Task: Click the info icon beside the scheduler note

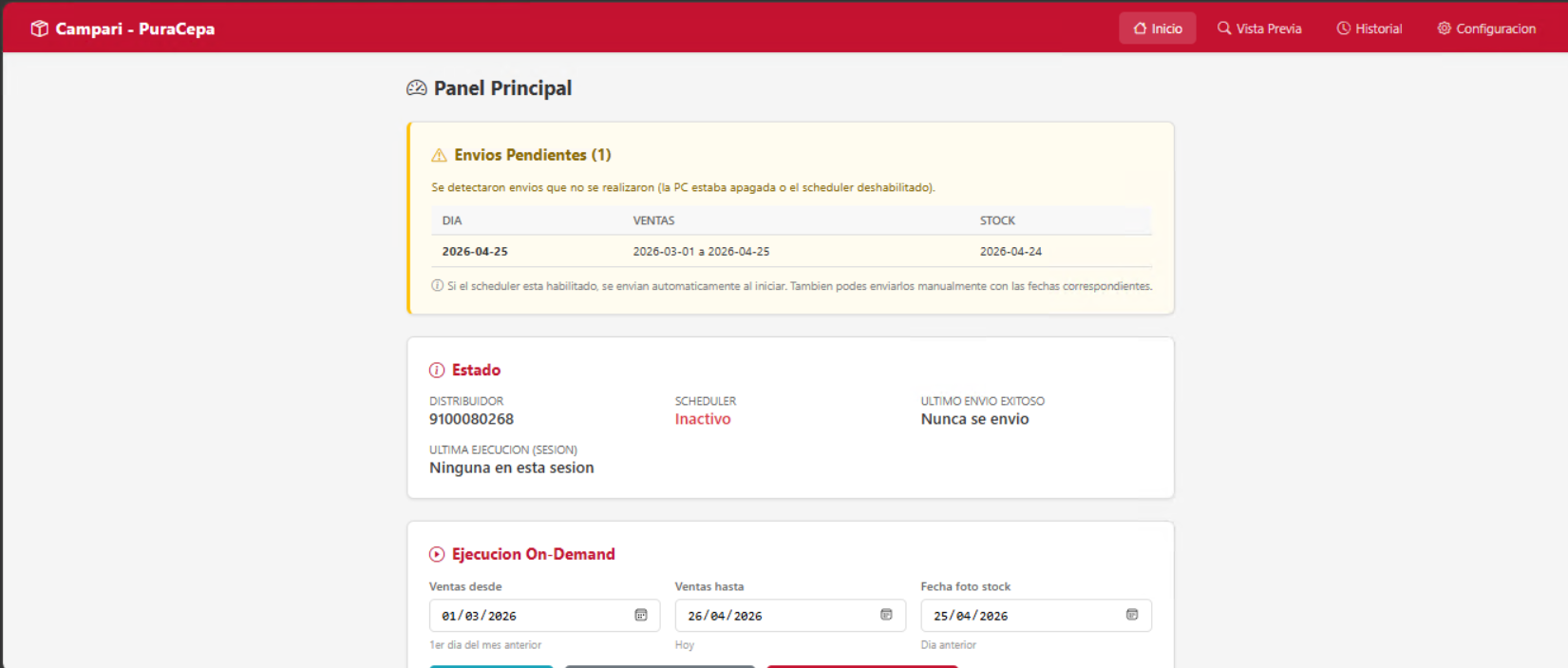Action: pyautogui.click(x=437, y=285)
